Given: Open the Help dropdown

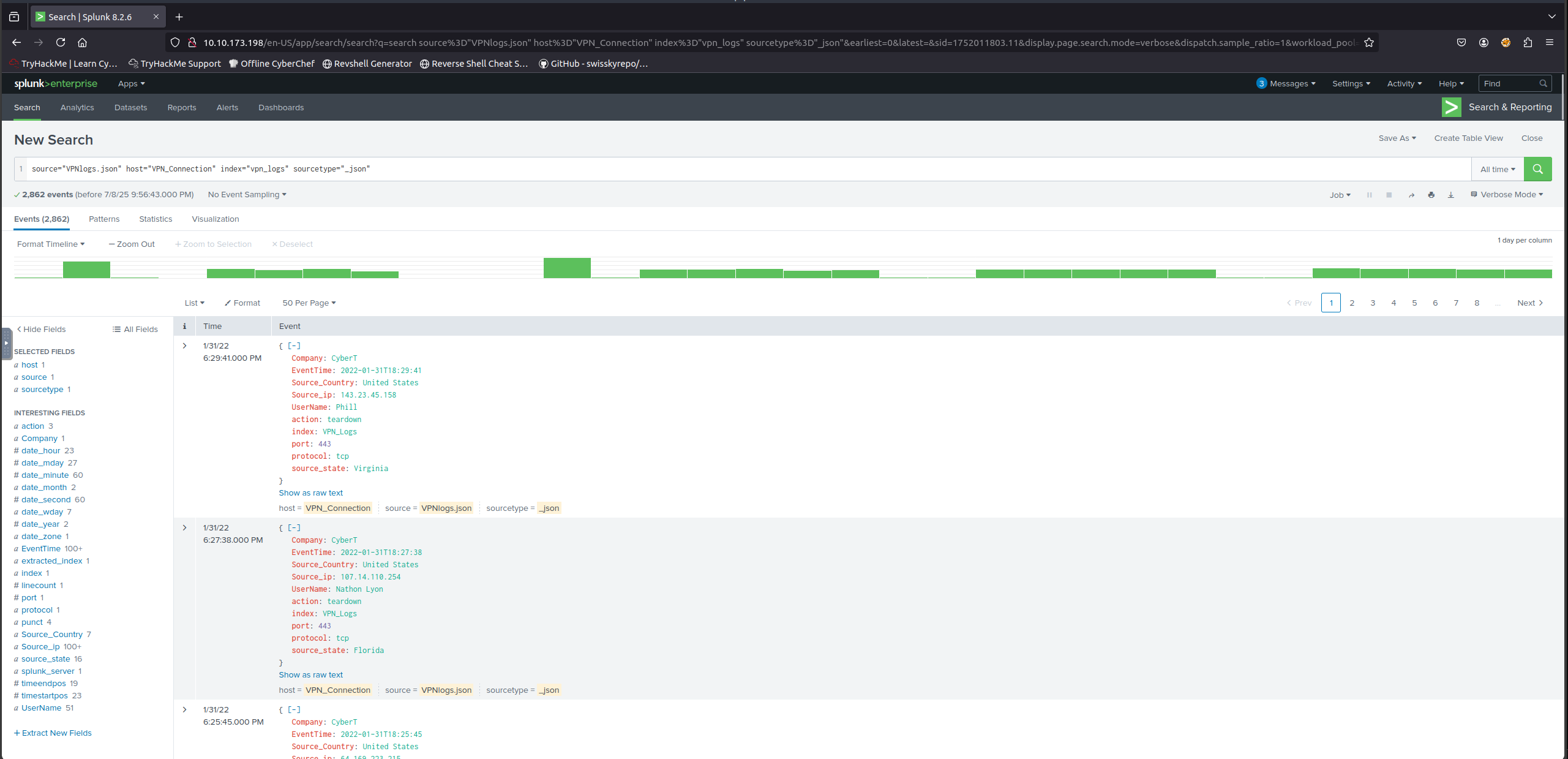Looking at the screenshot, I should click(1451, 83).
